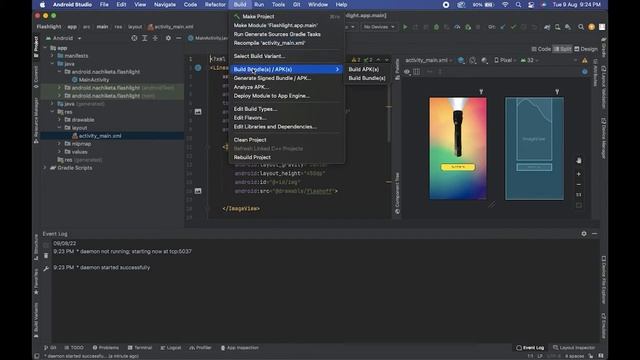Click the wrench icon in Event Log

46,268
